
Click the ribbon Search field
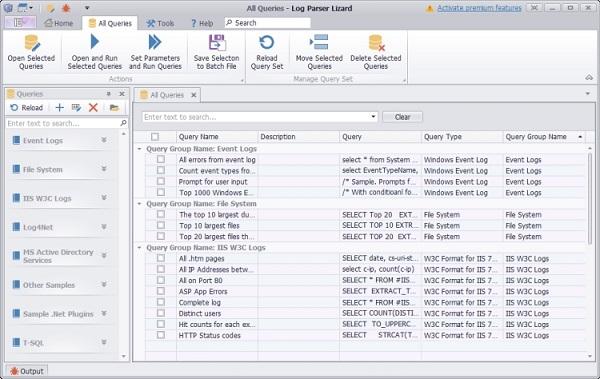click(x=267, y=23)
